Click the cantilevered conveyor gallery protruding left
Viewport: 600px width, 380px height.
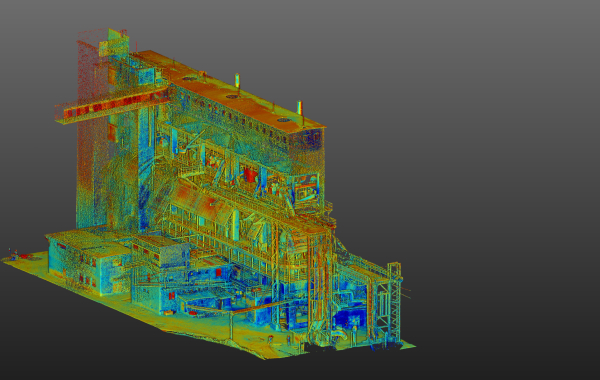click(113, 105)
